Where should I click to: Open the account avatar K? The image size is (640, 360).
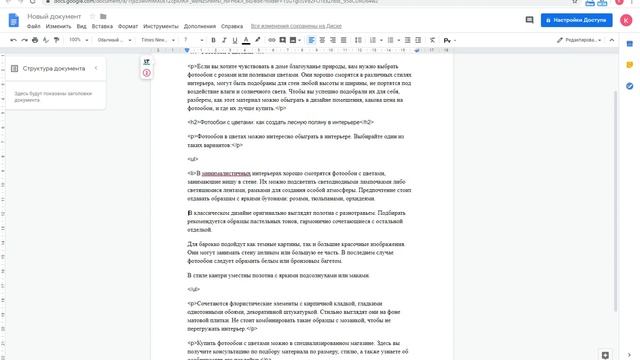pyautogui.click(x=626, y=20)
